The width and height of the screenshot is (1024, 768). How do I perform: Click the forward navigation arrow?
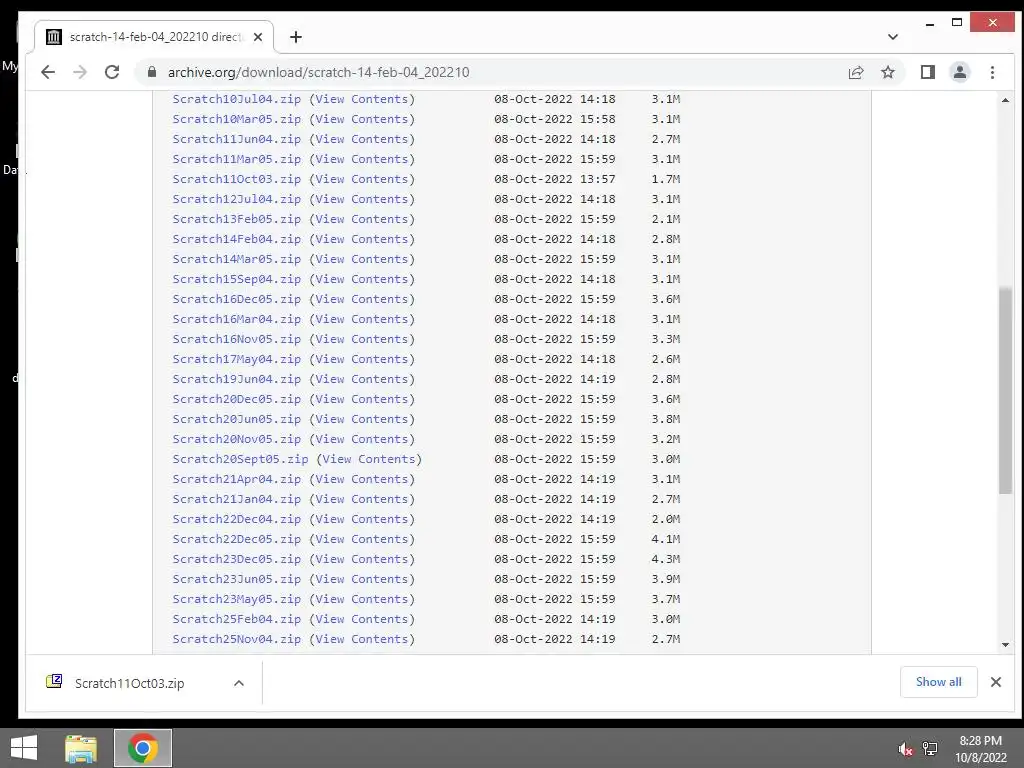[x=80, y=72]
